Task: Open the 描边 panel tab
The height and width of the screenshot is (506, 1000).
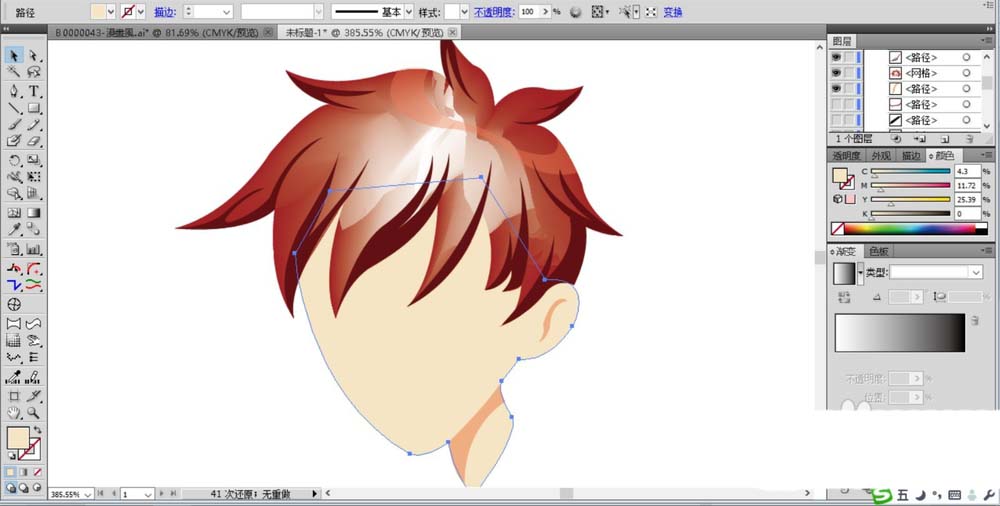Action: coord(911,156)
